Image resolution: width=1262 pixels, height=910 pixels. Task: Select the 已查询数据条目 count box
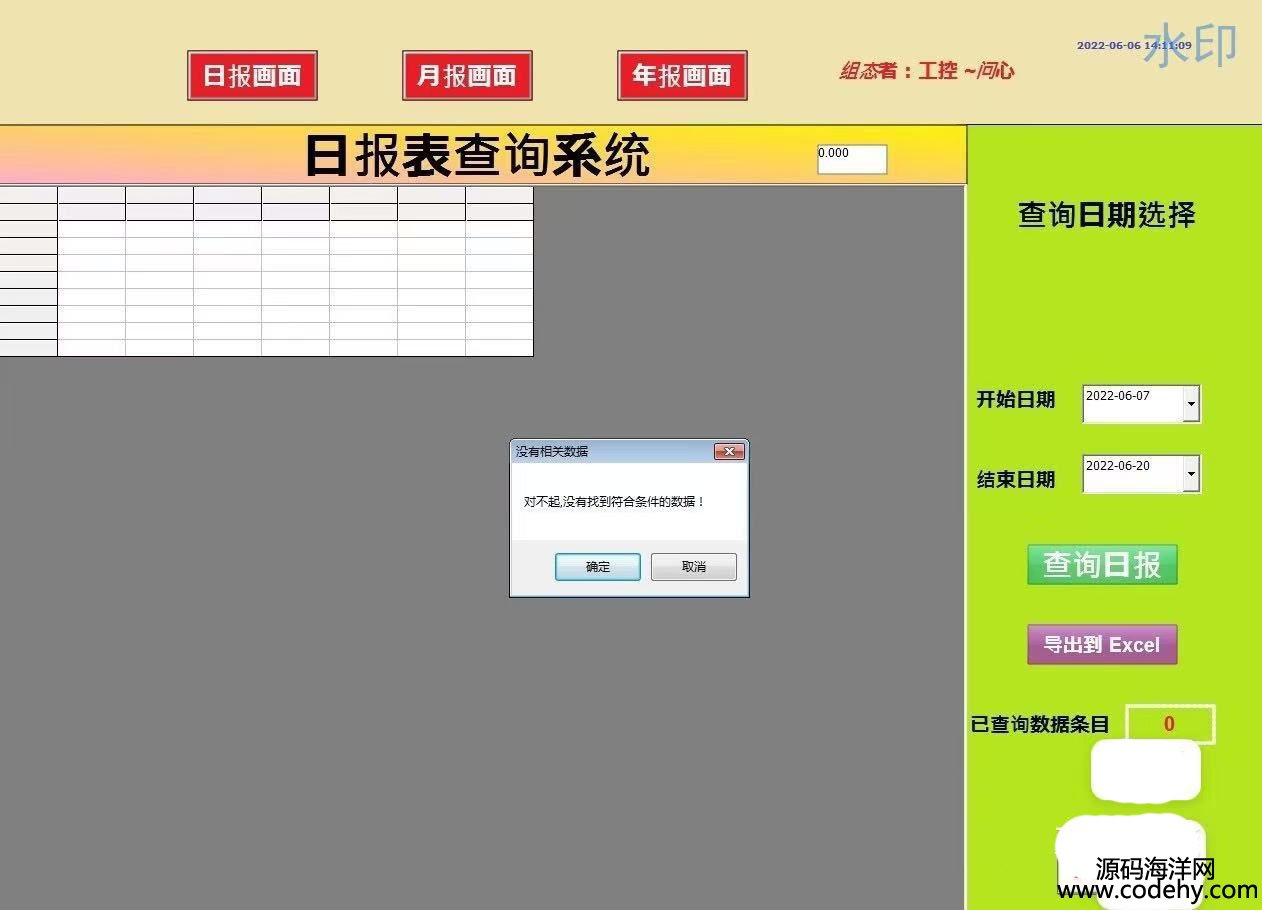pos(1169,724)
